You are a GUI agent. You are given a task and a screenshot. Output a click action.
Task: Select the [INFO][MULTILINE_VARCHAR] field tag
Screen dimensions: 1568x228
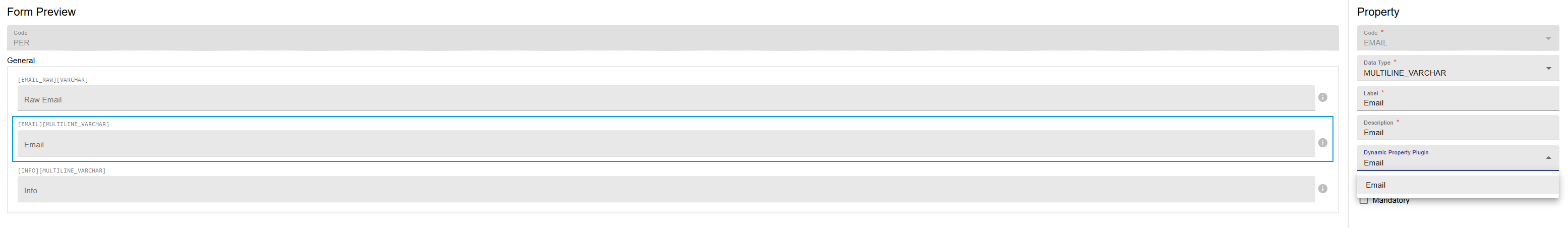(x=62, y=171)
